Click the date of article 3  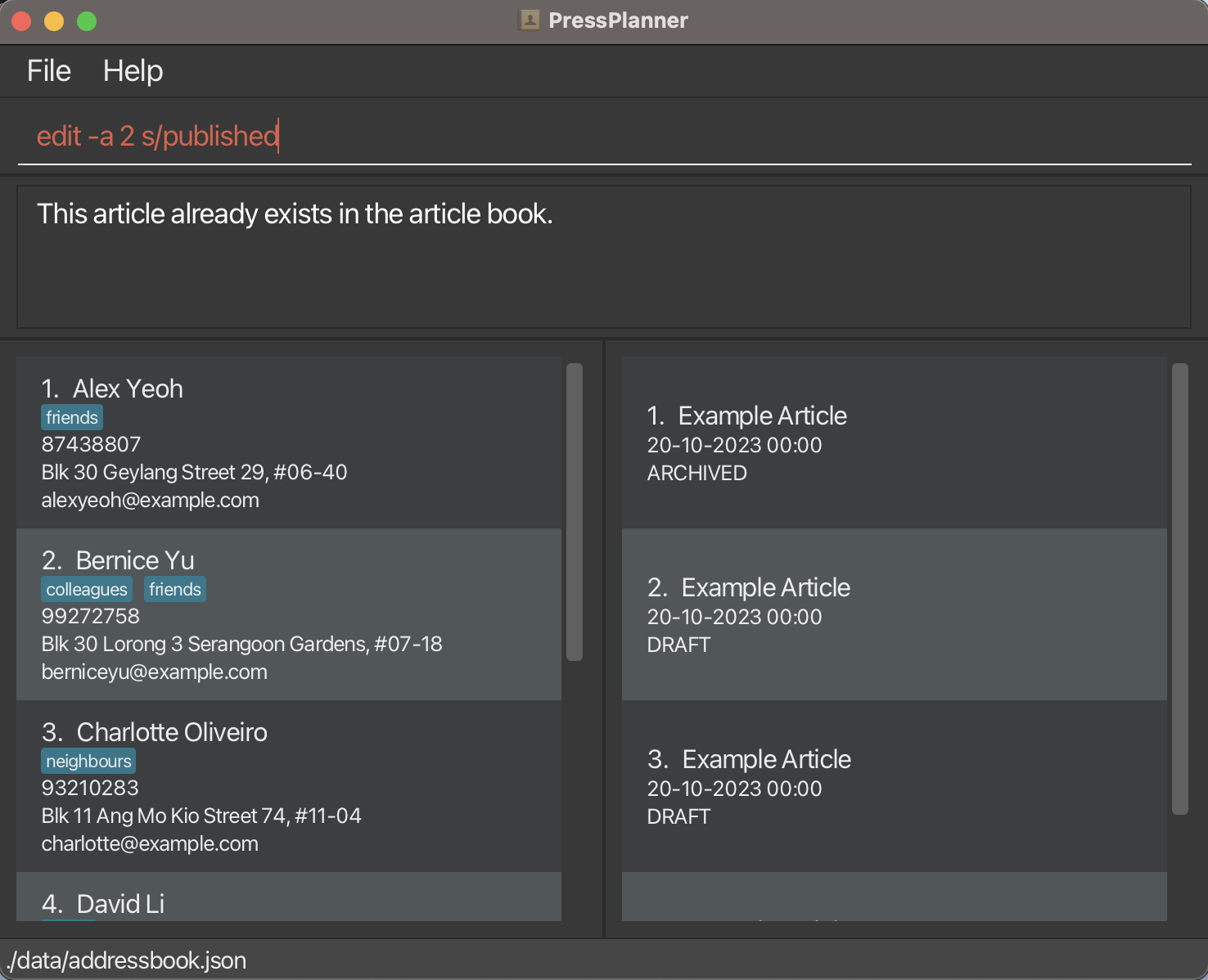(x=734, y=789)
